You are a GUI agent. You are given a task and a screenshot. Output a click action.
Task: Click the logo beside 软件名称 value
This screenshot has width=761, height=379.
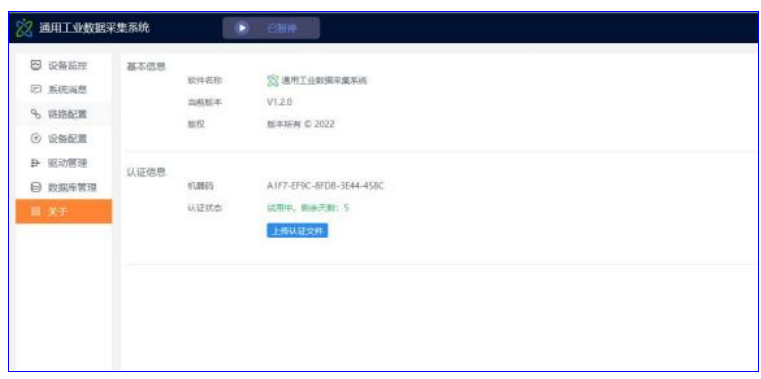click(273, 81)
